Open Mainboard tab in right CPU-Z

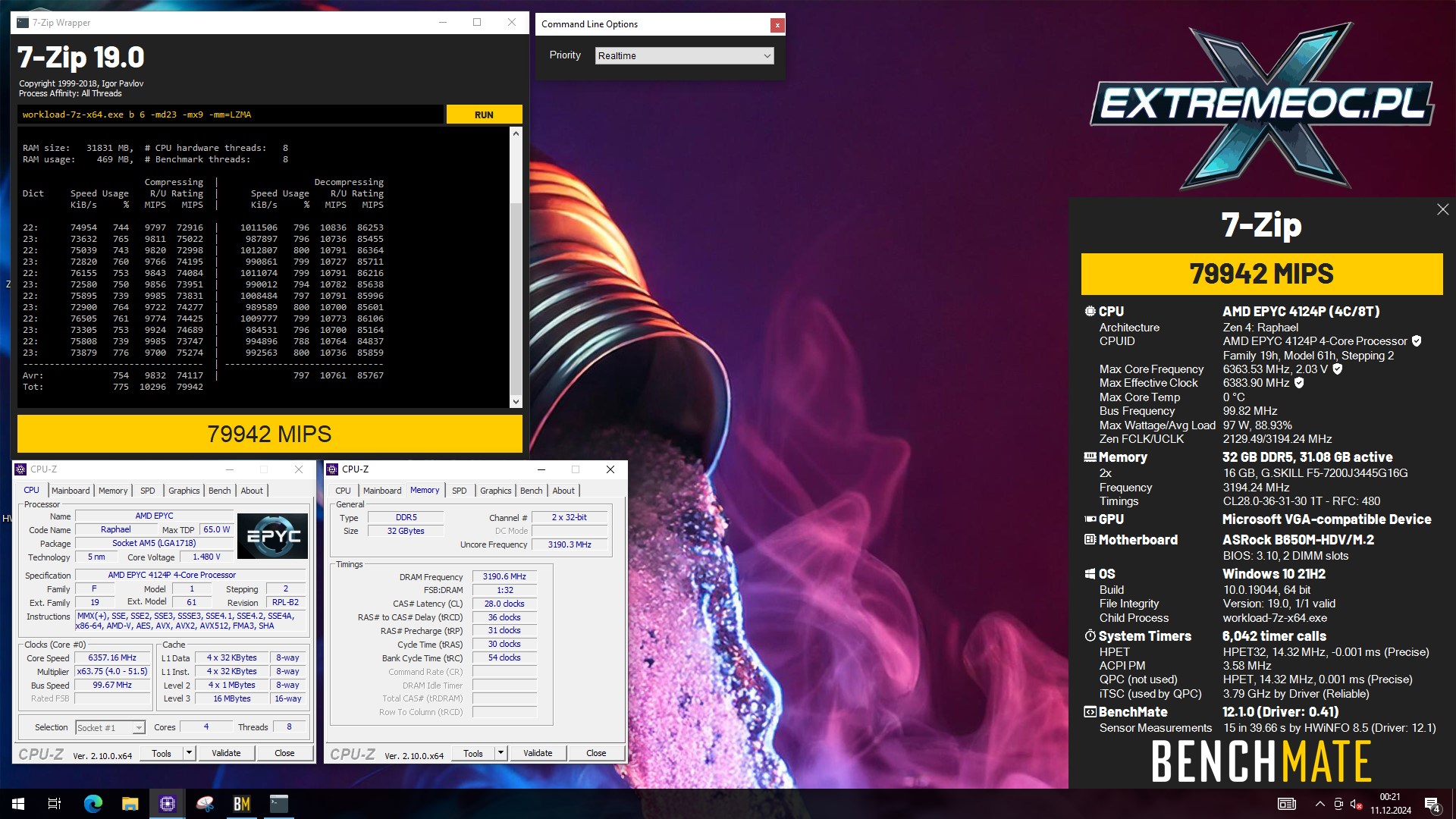pyautogui.click(x=382, y=491)
